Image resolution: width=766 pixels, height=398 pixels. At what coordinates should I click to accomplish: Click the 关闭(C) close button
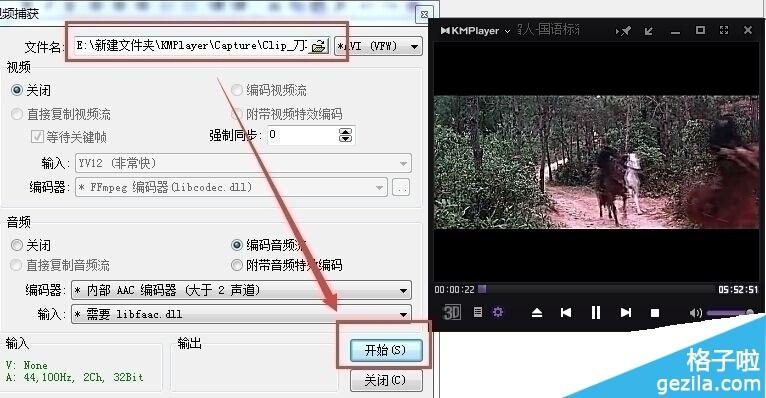click(x=386, y=380)
